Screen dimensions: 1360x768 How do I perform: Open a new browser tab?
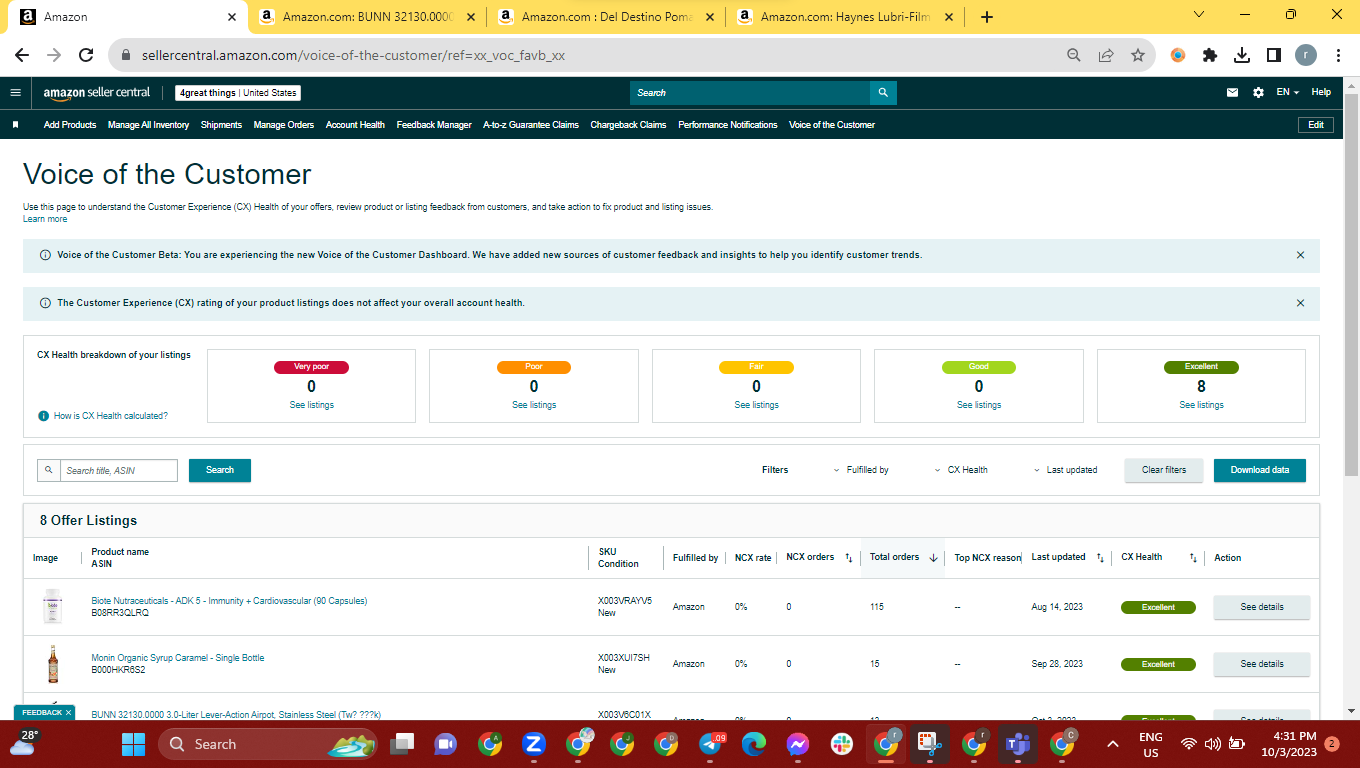point(987,17)
